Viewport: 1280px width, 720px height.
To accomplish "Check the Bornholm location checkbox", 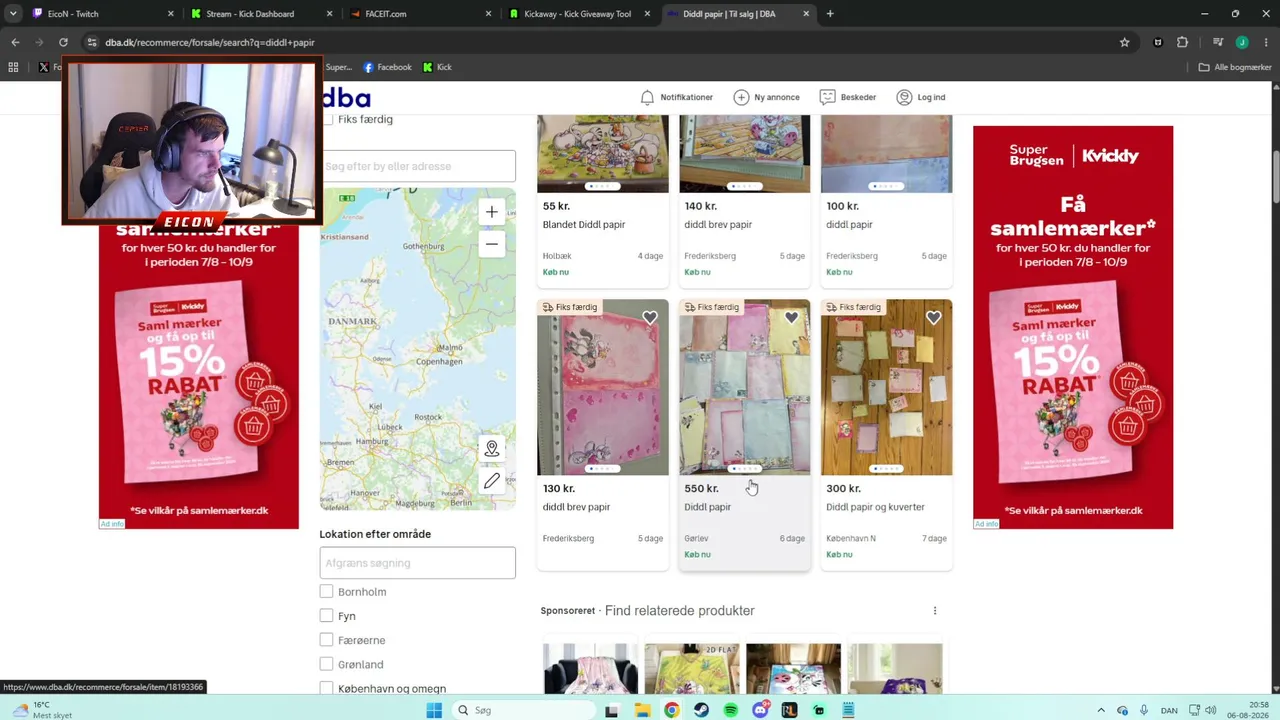I will pyautogui.click(x=326, y=592).
